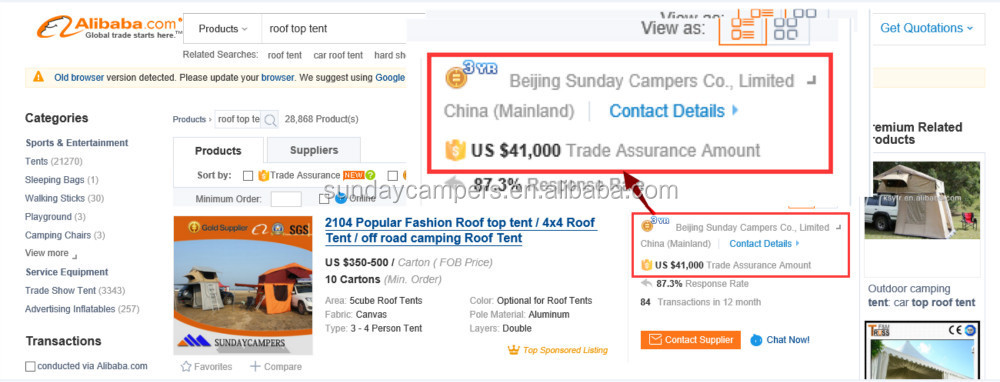Switch to grid gallery view icon

point(785,29)
